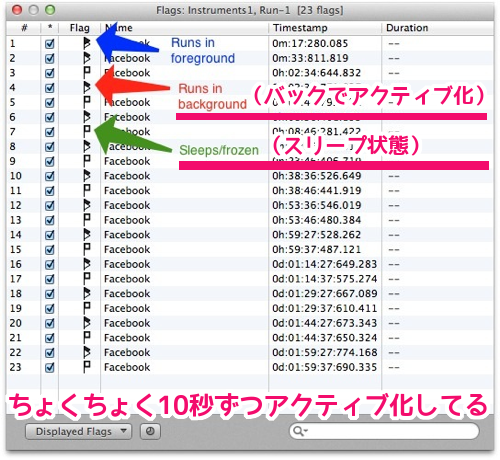500x460 pixels.
Task: Select timestamp 0d:01:29:27:667.089
Action: [x=324, y=293]
